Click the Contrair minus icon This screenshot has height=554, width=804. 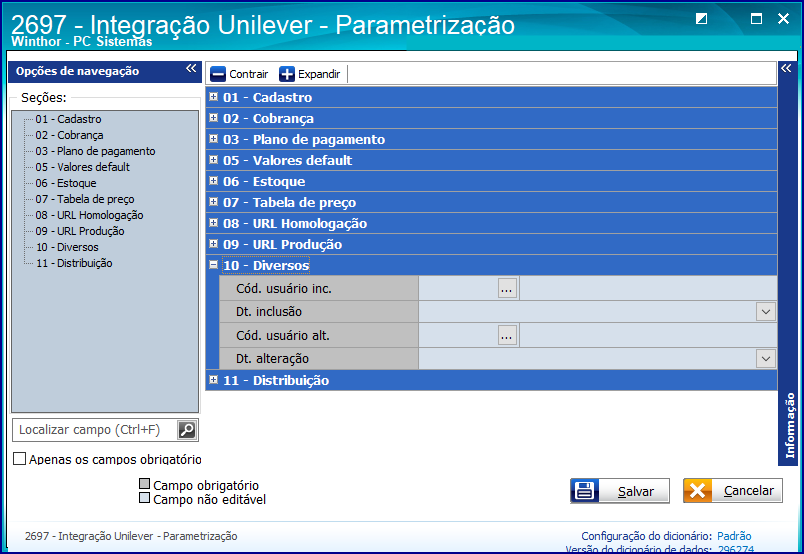point(218,74)
